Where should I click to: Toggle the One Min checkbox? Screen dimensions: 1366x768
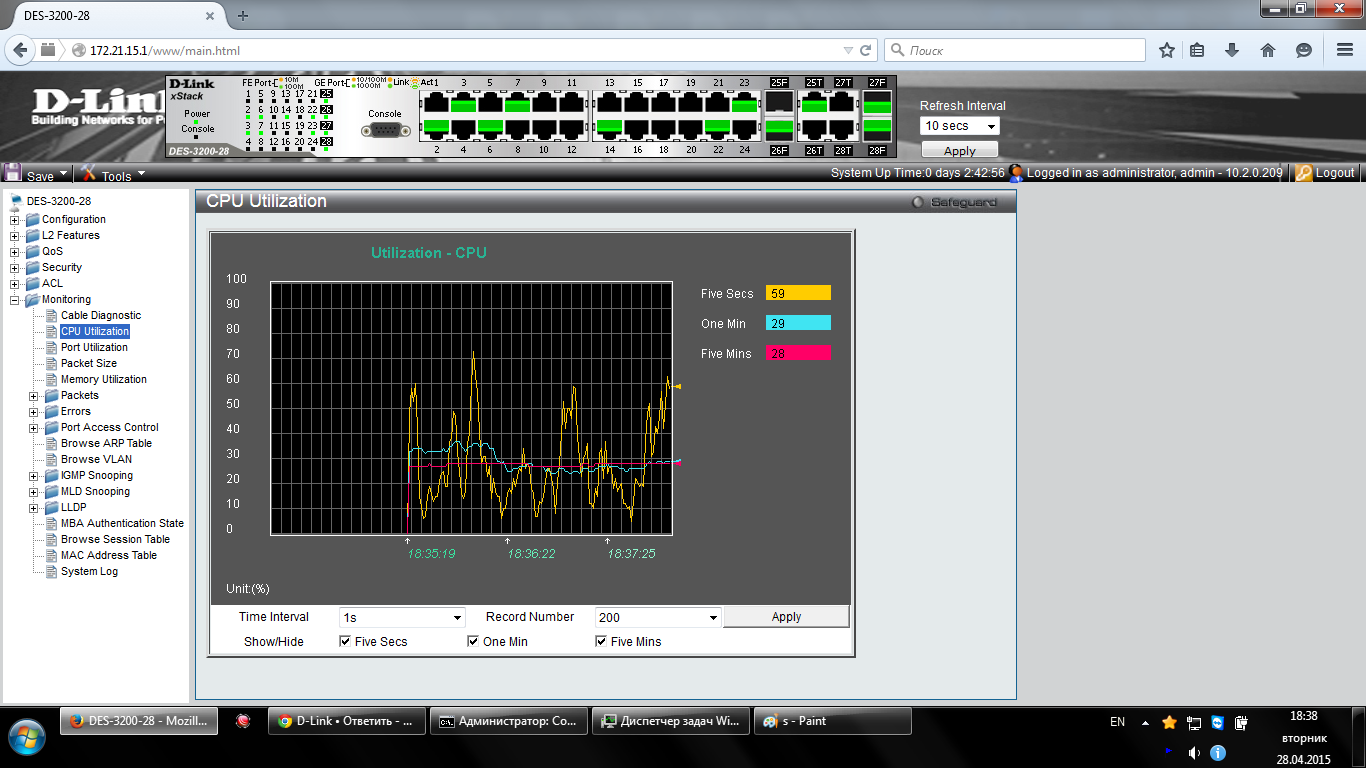pyautogui.click(x=473, y=642)
